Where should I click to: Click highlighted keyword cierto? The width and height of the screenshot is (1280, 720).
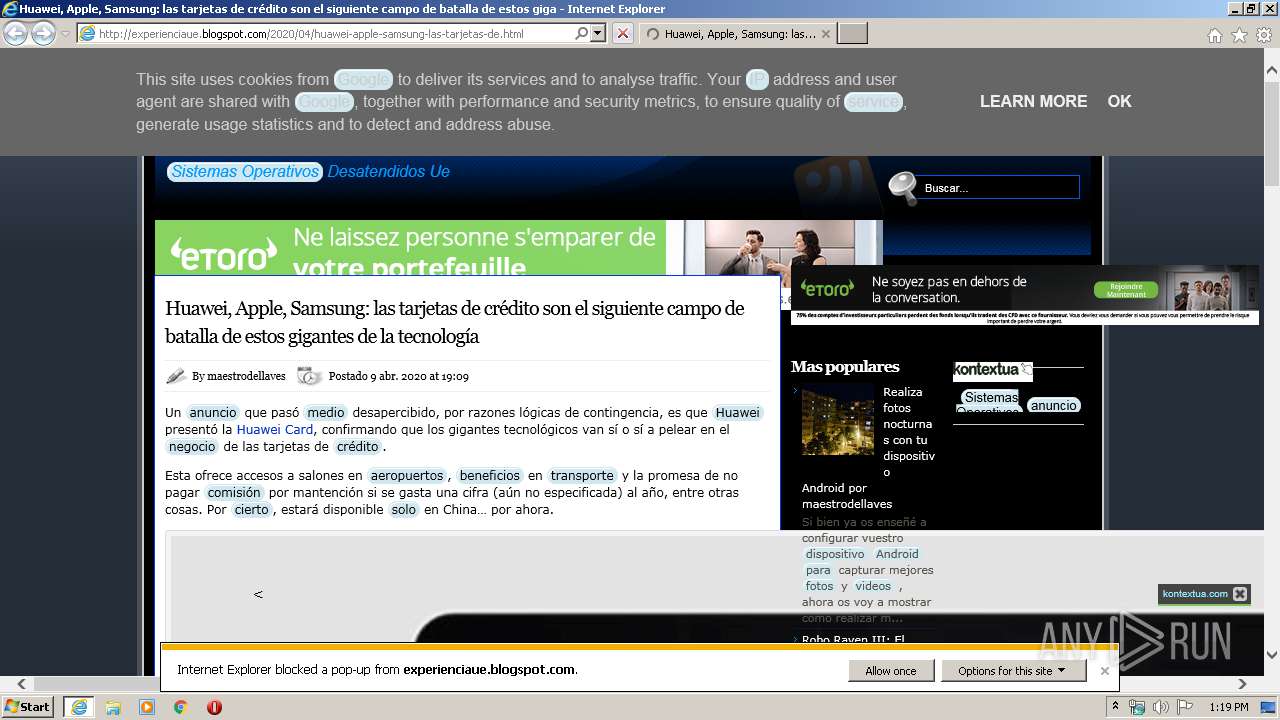[x=252, y=509]
